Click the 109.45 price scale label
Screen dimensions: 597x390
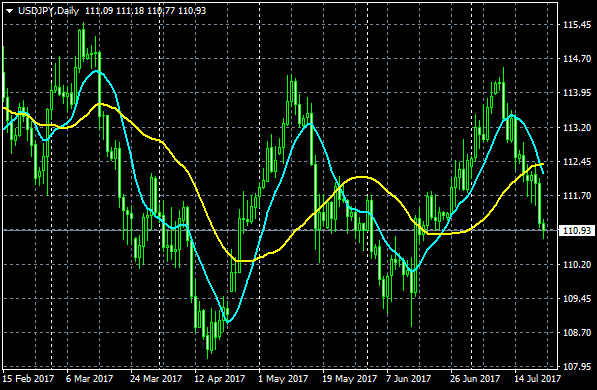coord(577,299)
